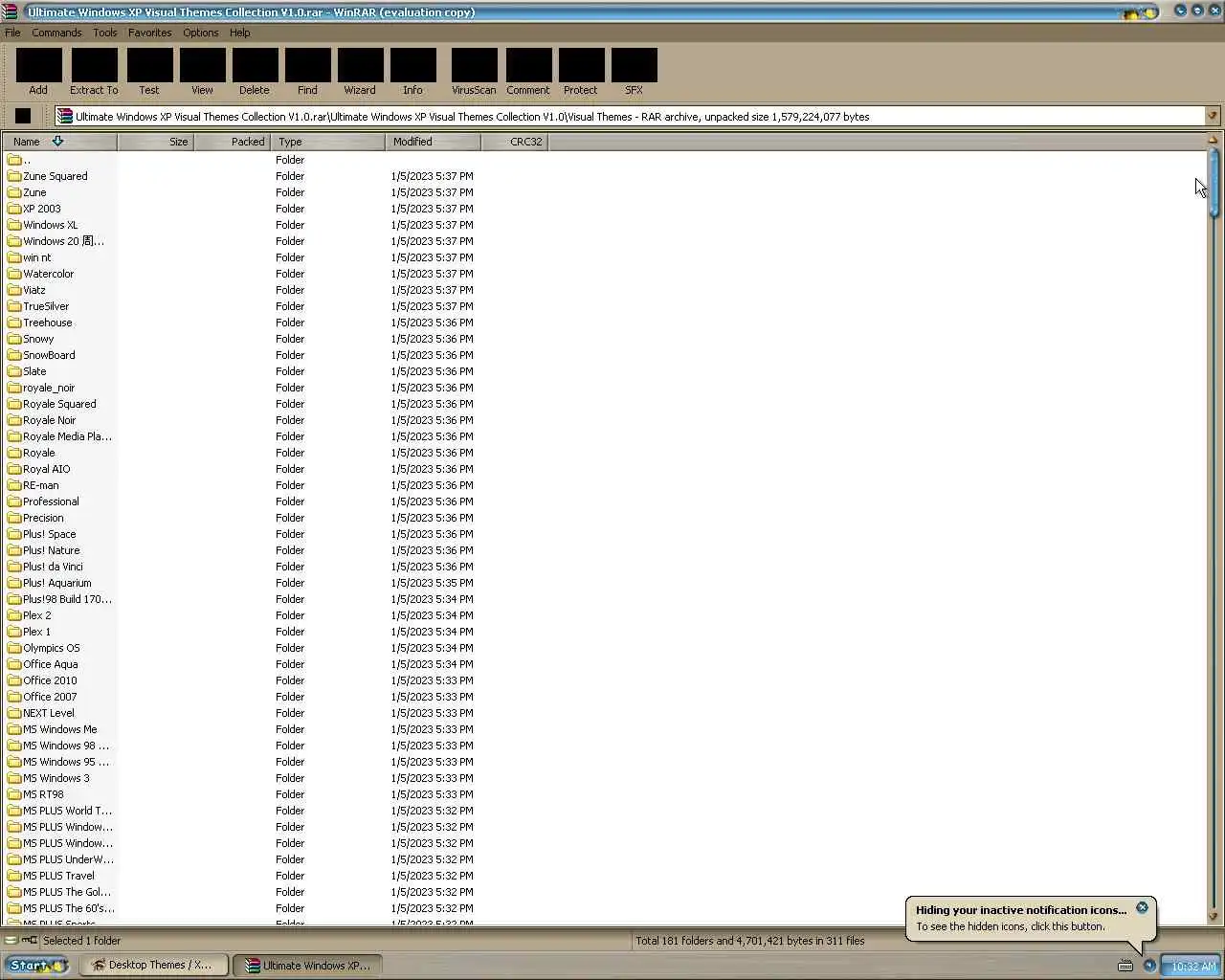Viewport: 1225px width, 980px height.
Task: Select the Watercolor folder
Action: click(x=40, y=274)
